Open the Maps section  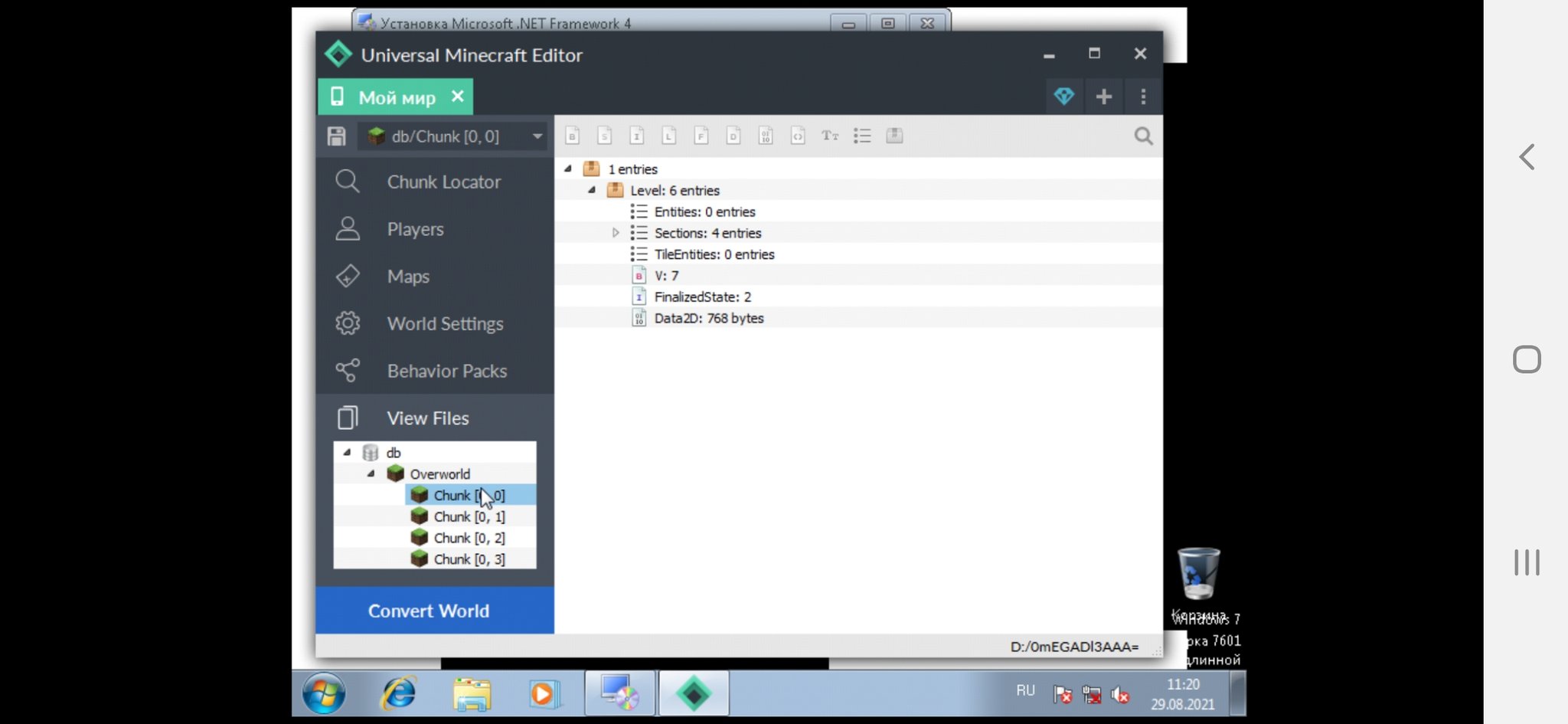click(x=435, y=277)
